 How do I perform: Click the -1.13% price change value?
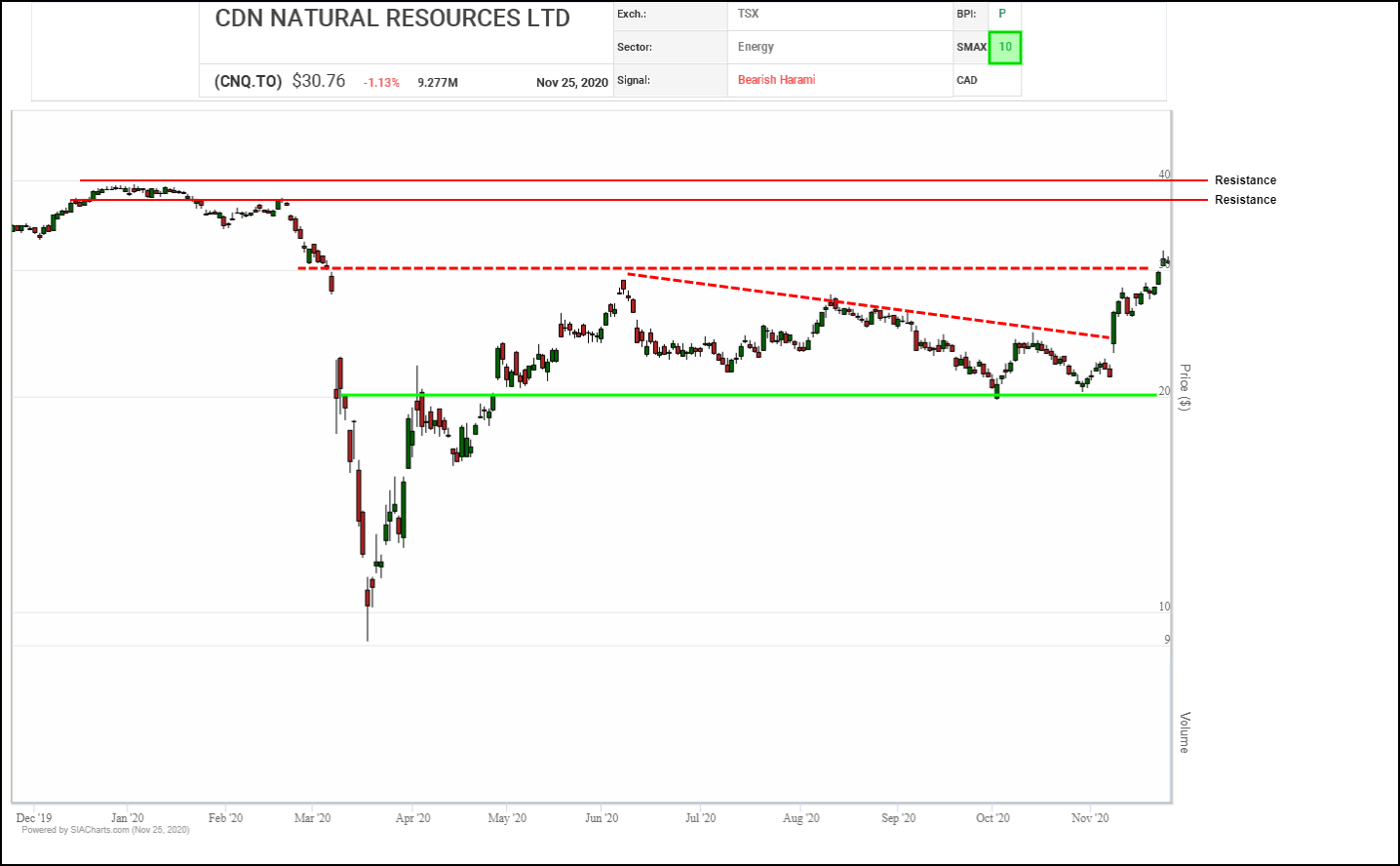click(x=381, y=83)
